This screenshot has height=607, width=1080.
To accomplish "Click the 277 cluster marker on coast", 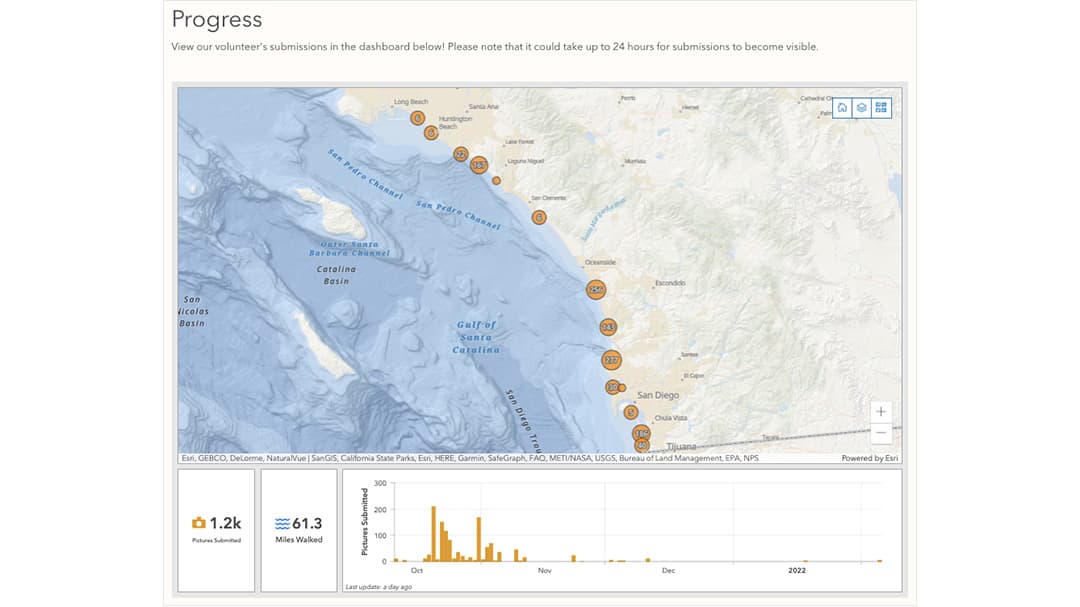I will (612, 360).
